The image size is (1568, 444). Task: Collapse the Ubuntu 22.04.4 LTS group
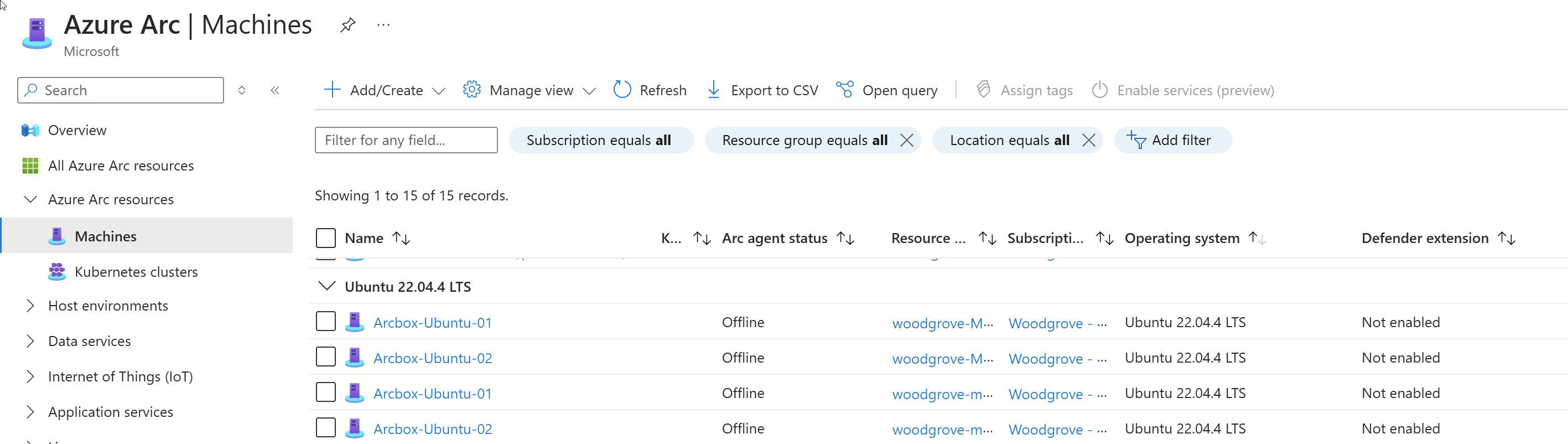click(327, 286)
